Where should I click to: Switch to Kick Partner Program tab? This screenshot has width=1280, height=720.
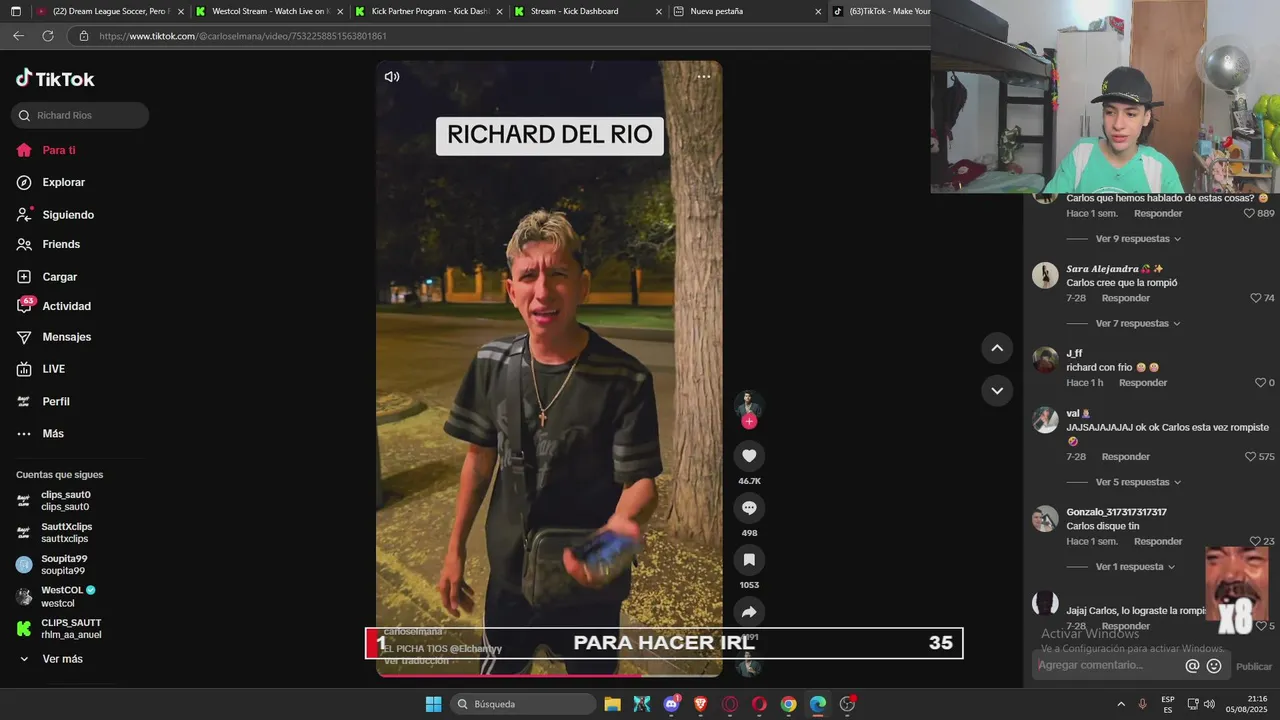click(430, 11)
